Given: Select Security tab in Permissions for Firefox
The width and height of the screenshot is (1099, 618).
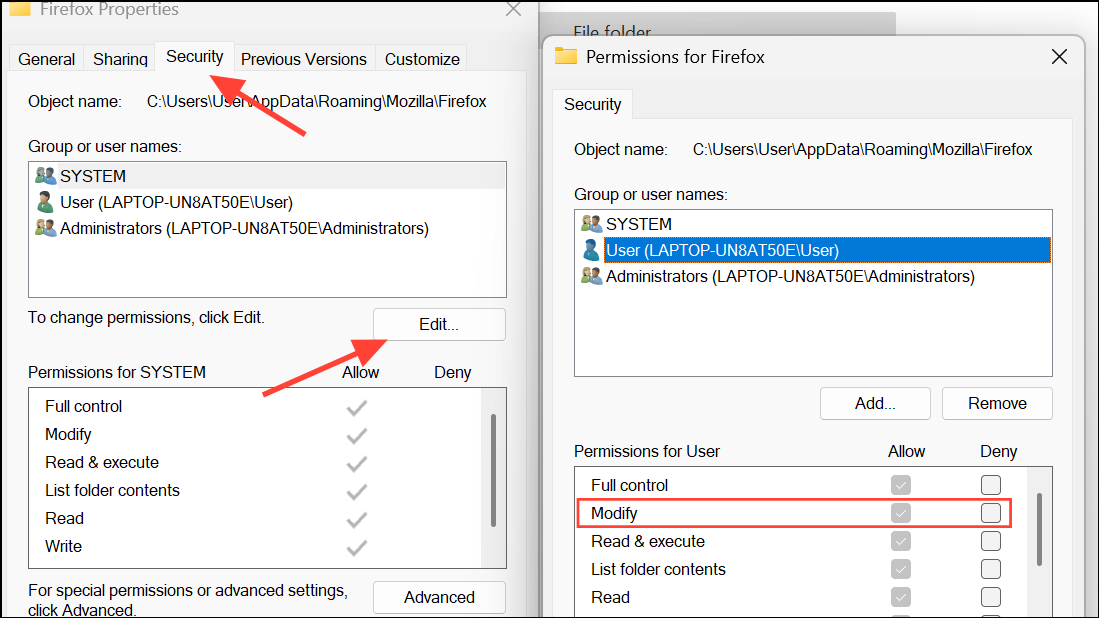Looking at the screenshot, I should [592, 104].
